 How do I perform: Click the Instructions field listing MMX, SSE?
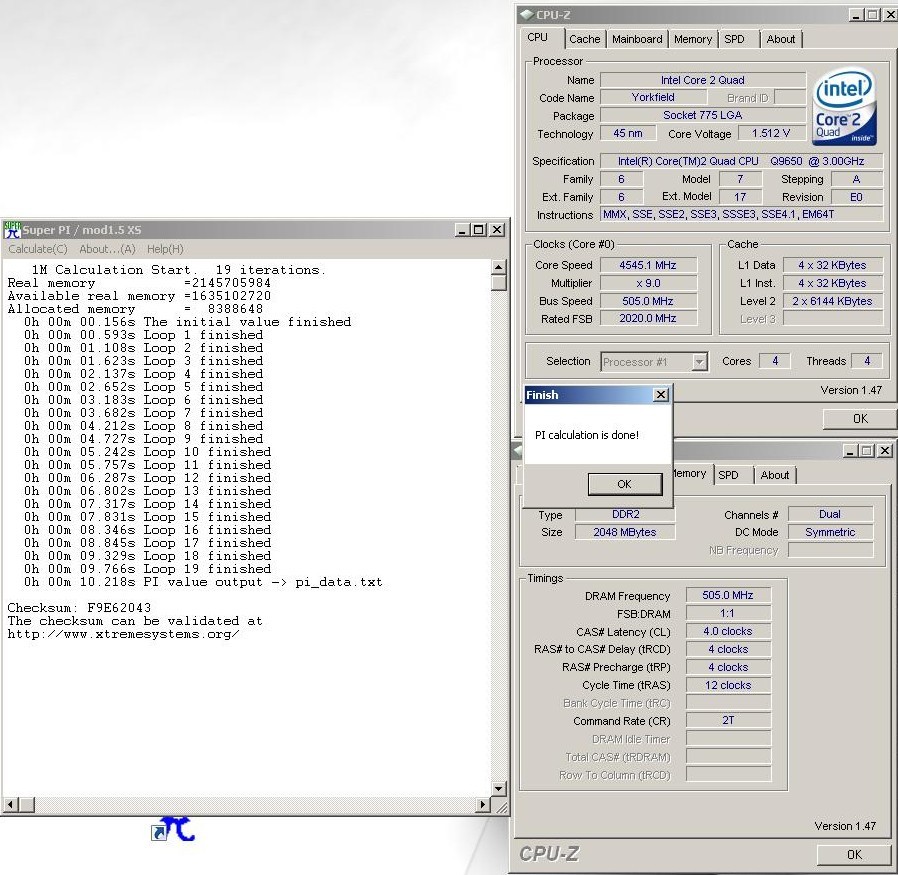click(741, 215)
